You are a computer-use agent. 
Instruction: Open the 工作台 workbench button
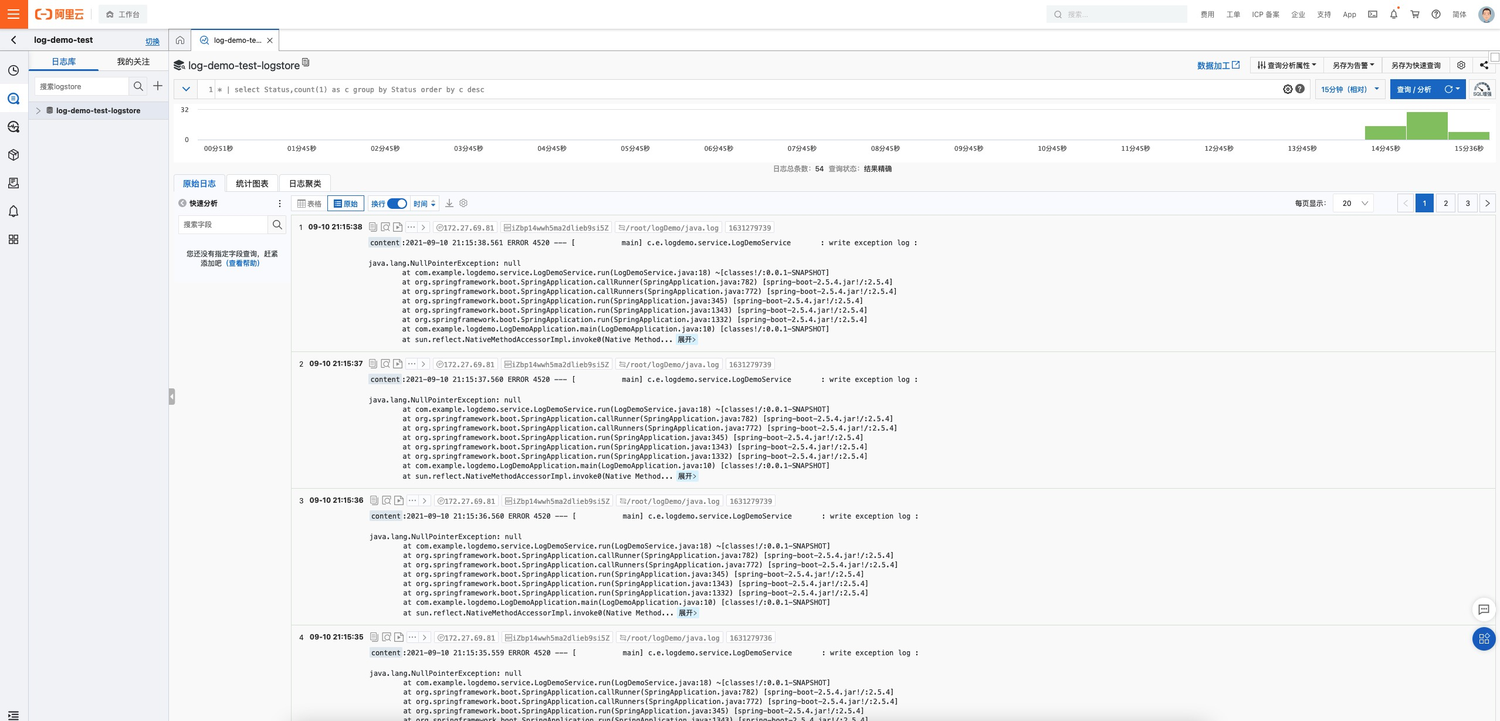[122, 14]
